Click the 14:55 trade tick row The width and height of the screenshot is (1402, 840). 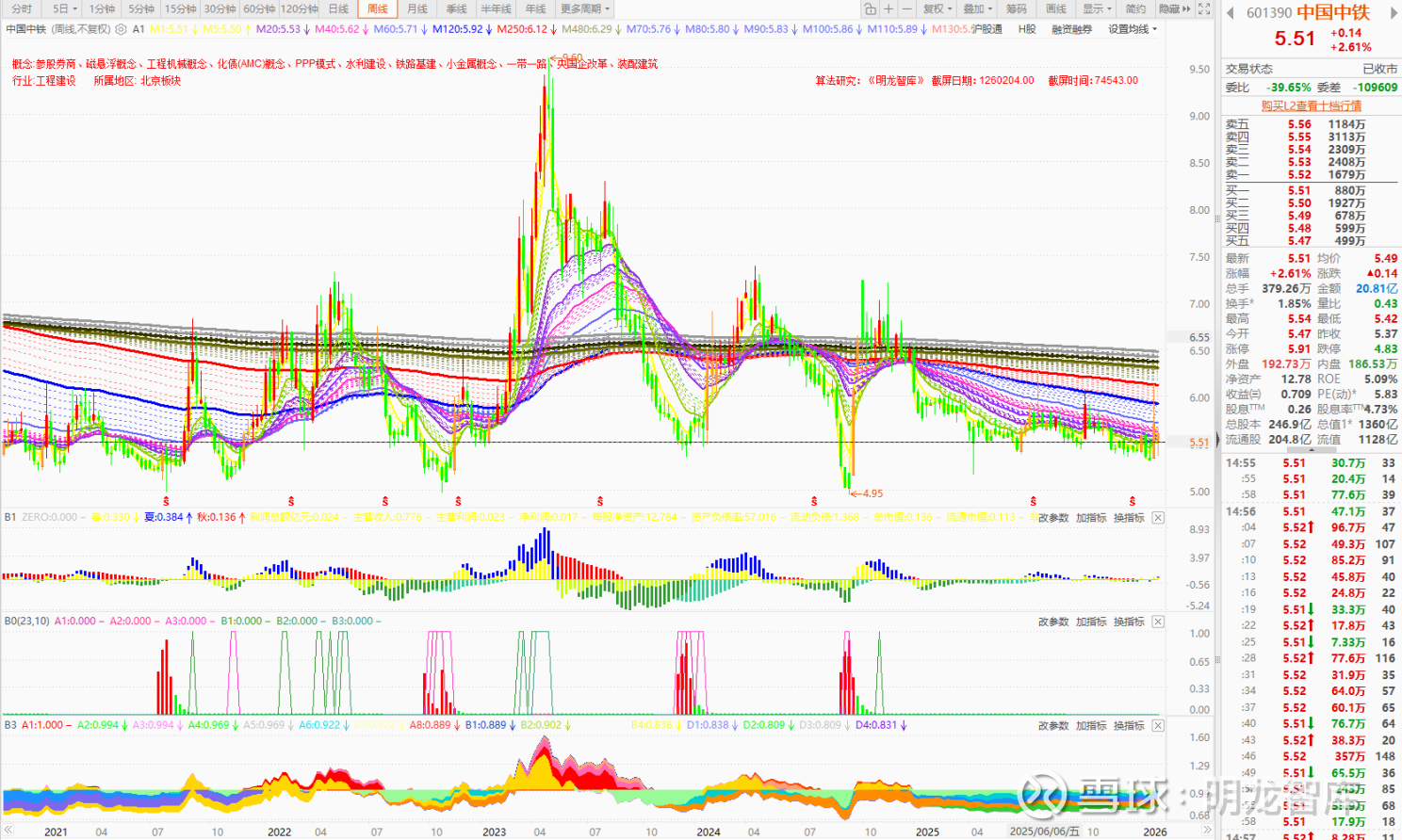[x=1311, y=462]
